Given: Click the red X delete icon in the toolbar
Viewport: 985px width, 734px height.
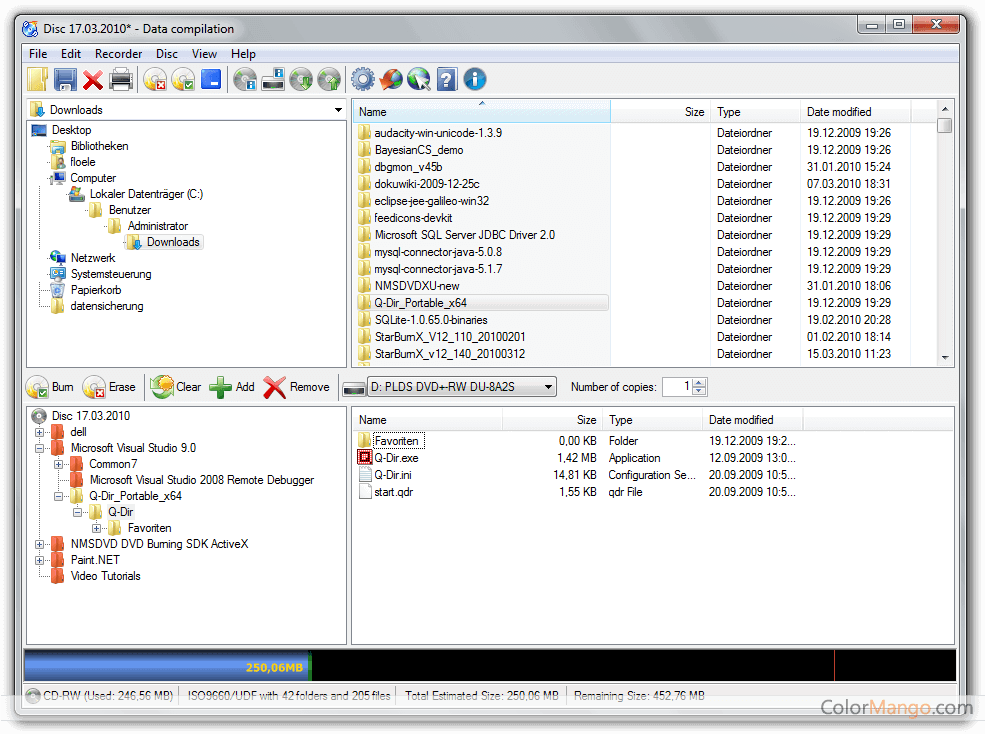Looking at the screenshot, I should pos(93,79).
